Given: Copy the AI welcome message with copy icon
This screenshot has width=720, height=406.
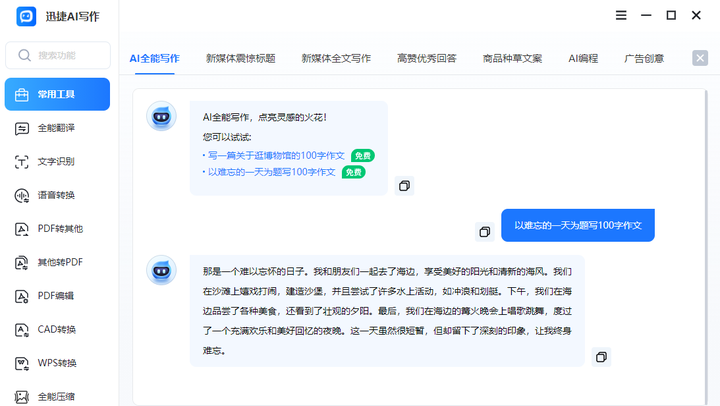Looking at the screenshot, I should pos(405,186).
